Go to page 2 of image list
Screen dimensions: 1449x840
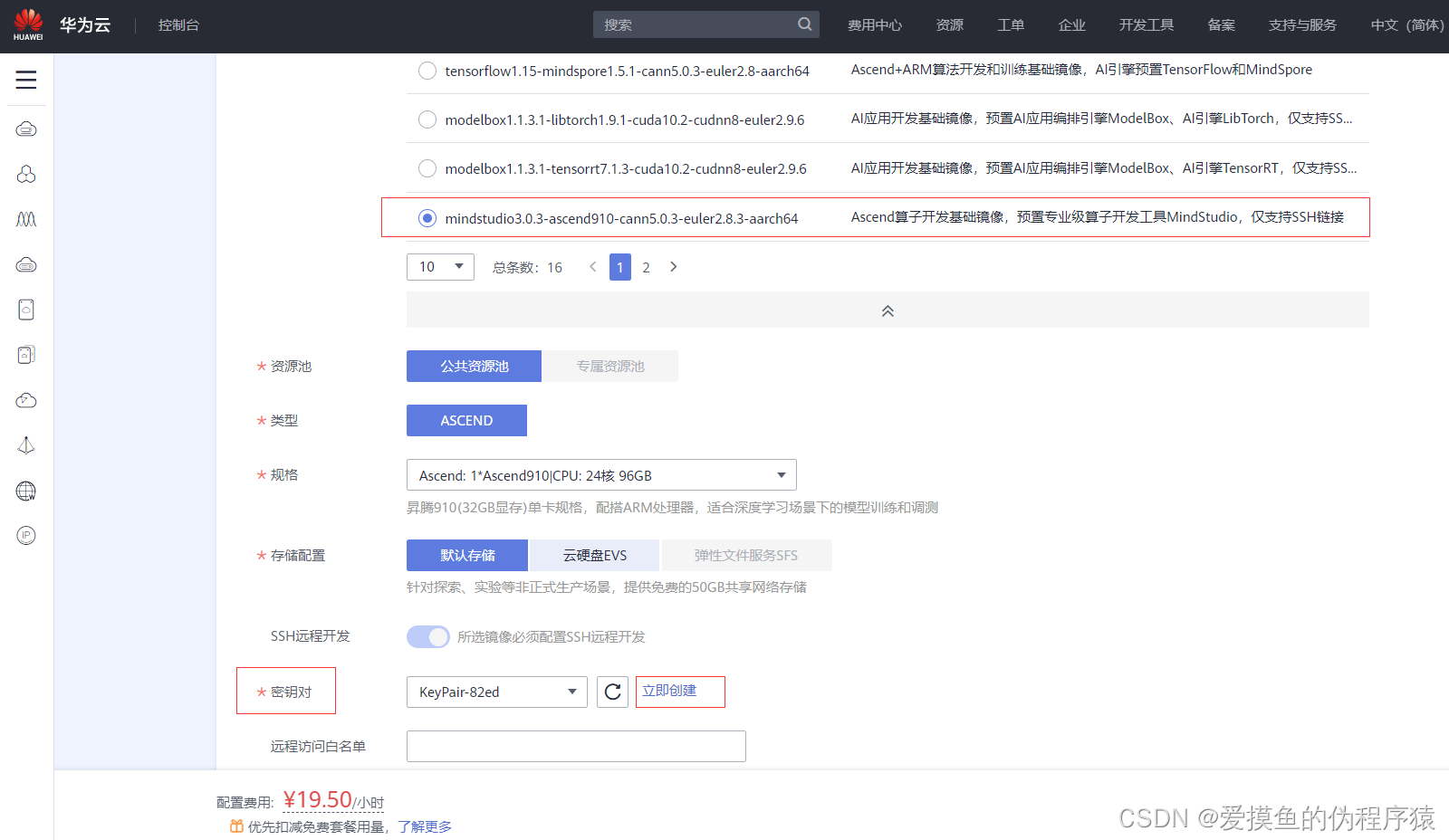pos(646,267)
